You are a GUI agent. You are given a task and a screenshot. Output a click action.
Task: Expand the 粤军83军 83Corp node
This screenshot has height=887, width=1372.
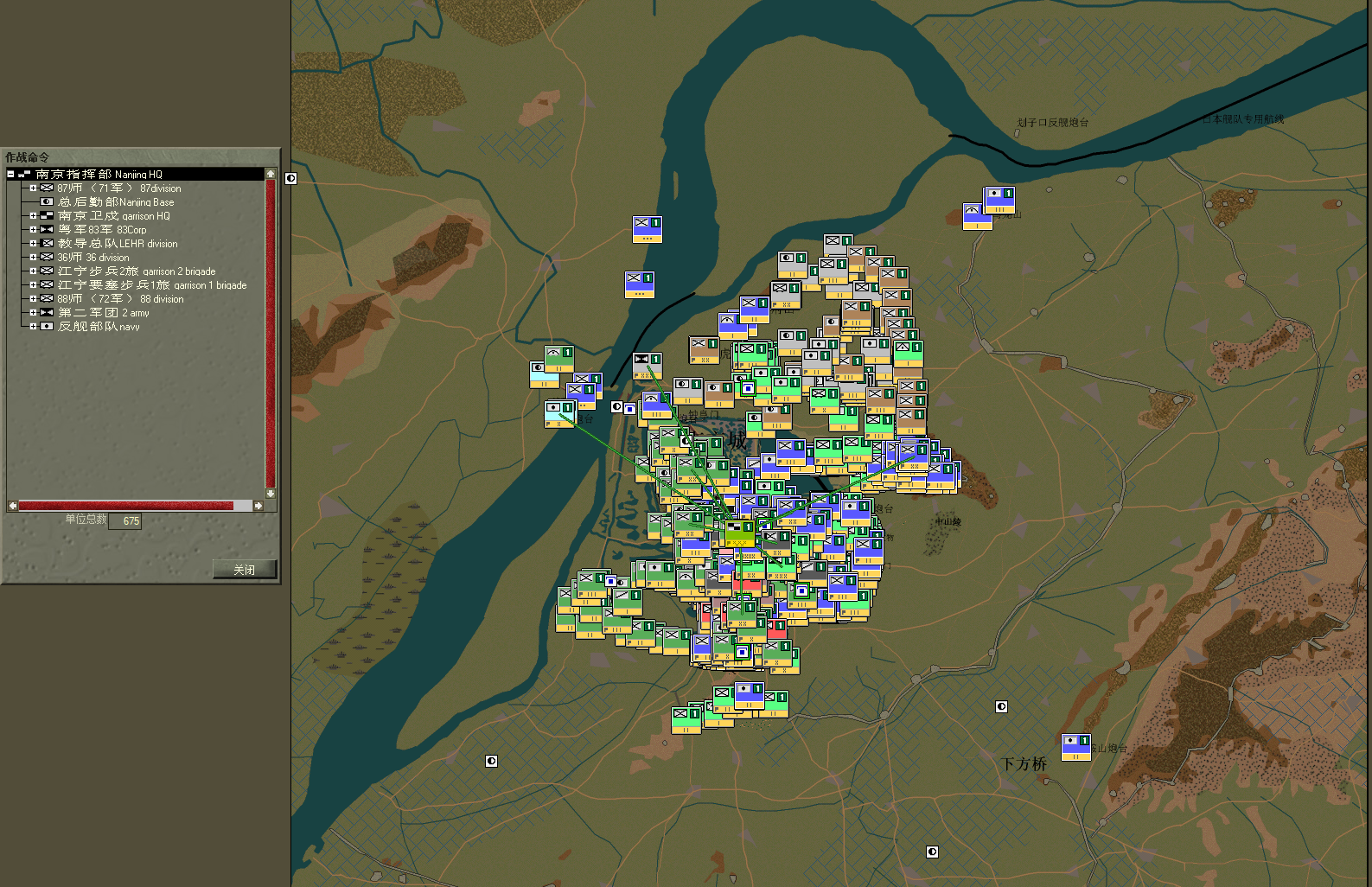click(33, 230)
